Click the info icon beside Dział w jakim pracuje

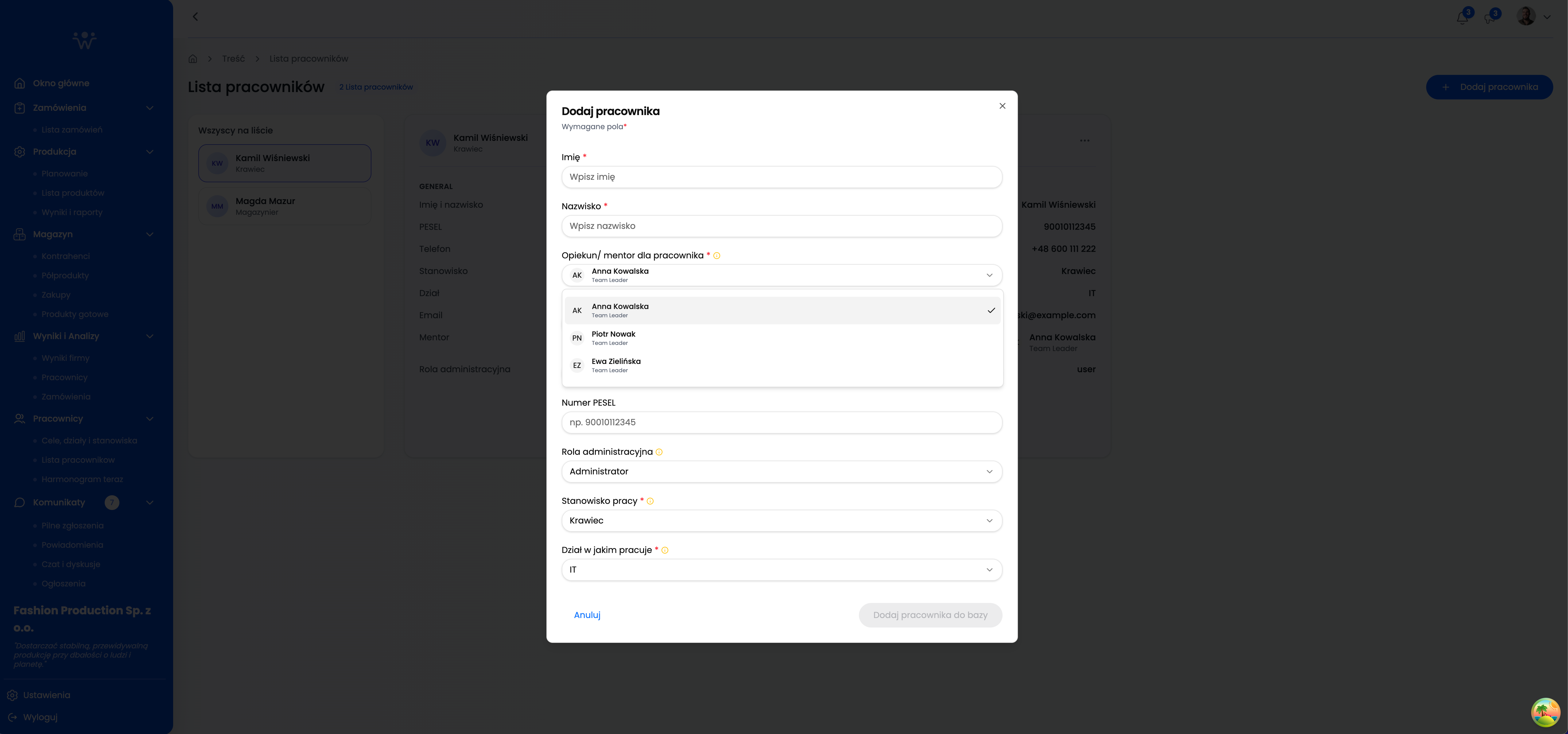[665, 550]
